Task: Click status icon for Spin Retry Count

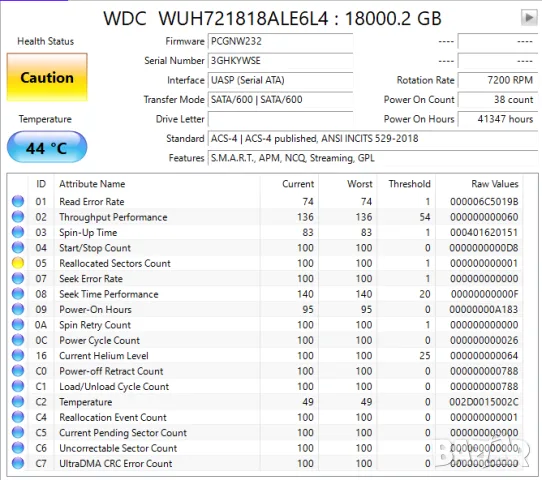Action: point(18,324)
